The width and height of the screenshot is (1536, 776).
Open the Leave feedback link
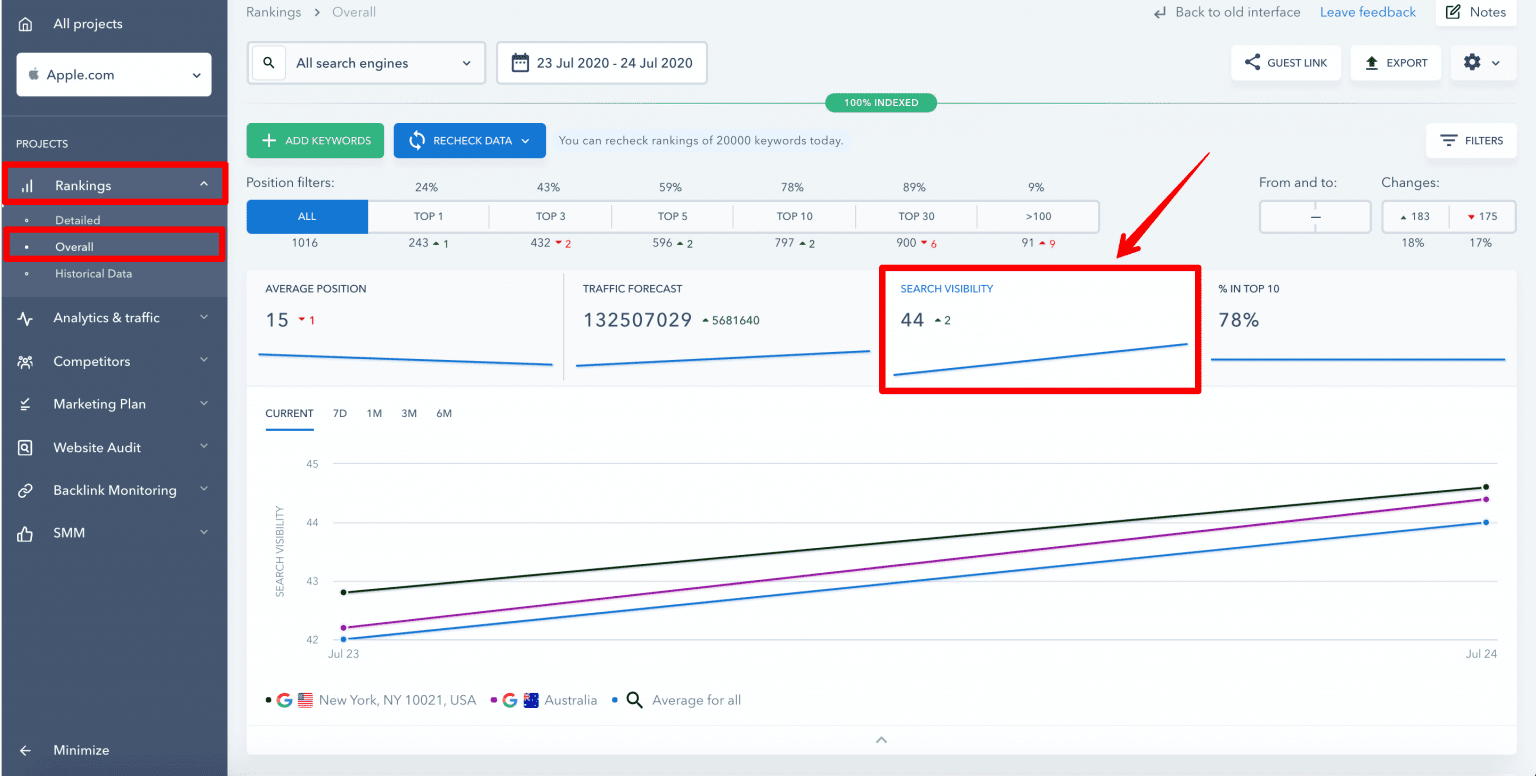pos(1368,12)
